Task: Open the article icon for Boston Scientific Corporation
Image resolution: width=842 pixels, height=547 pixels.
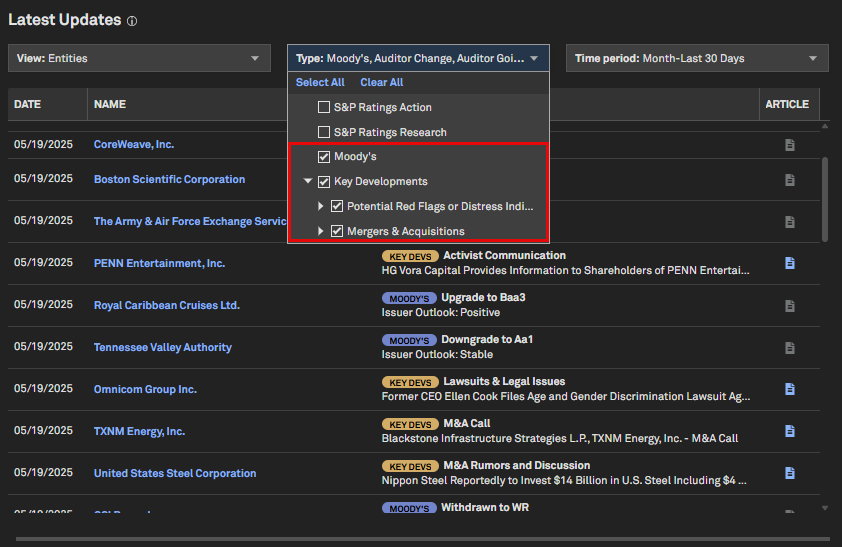Action: pyautogui.click(x=789, y=180)
